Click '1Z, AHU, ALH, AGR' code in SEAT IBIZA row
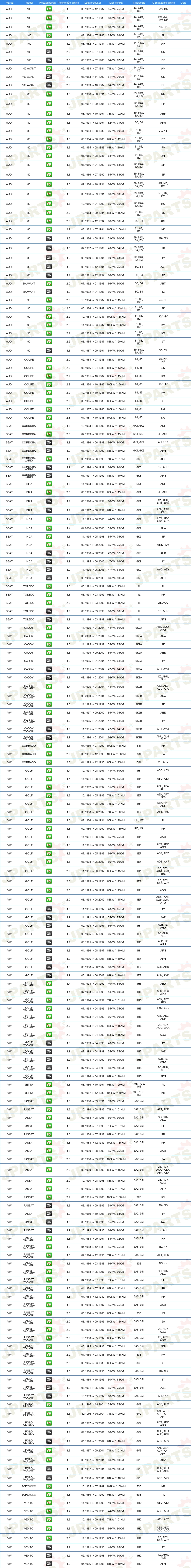Screen dimensions: 191x1568 click(163, 501)
